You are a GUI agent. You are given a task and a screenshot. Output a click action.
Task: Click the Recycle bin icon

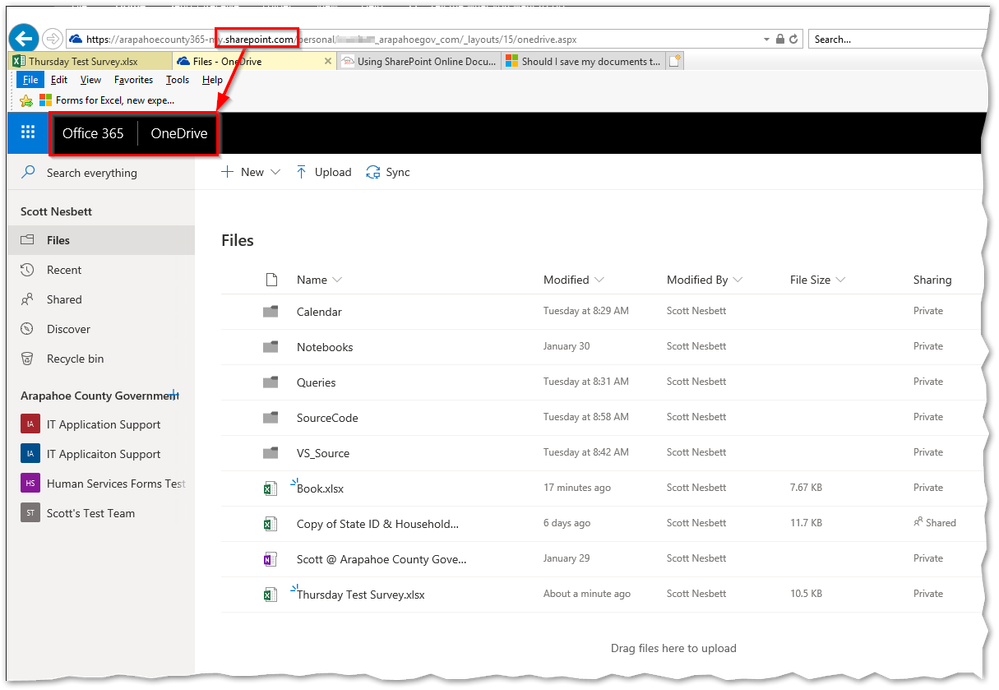click(x=27, y=358)
